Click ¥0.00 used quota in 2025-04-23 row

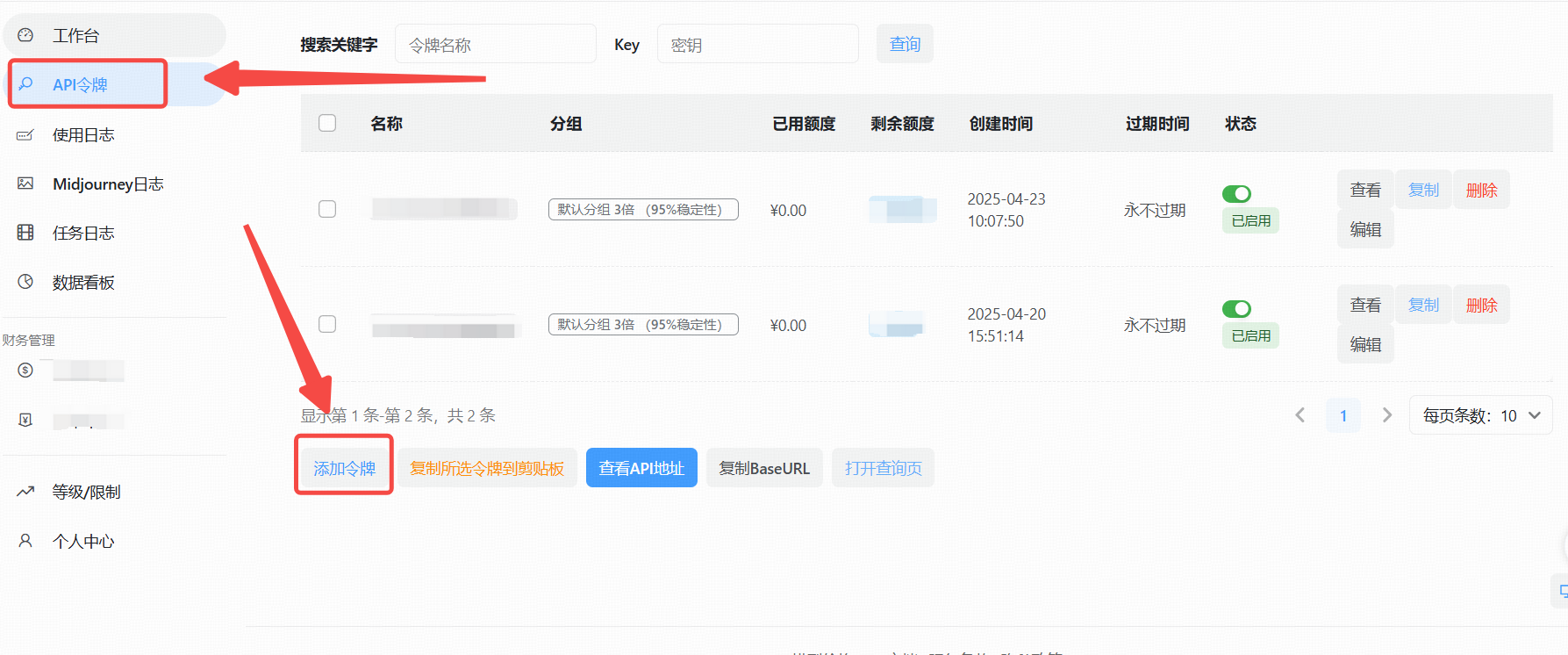tap(788, 210)
